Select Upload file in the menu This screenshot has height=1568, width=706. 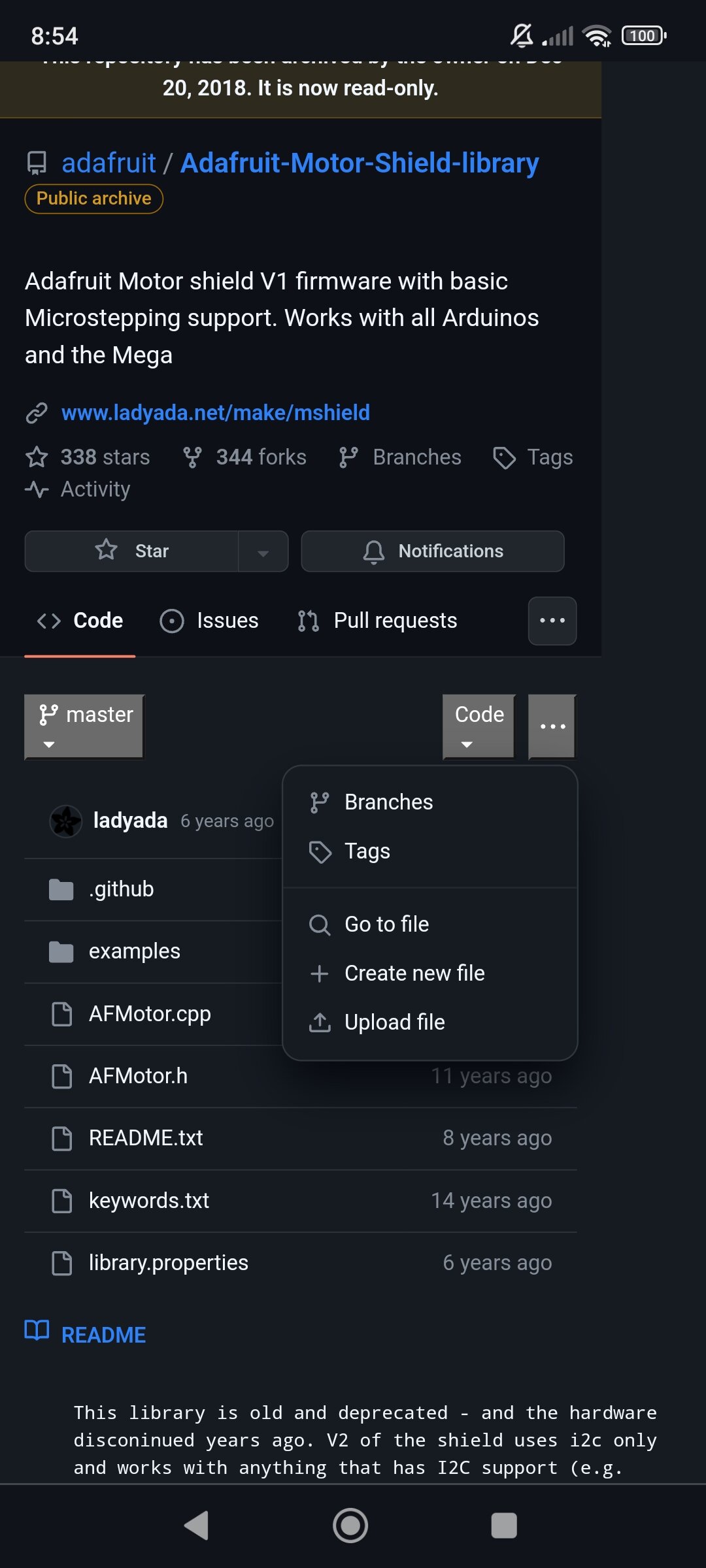394,1022
